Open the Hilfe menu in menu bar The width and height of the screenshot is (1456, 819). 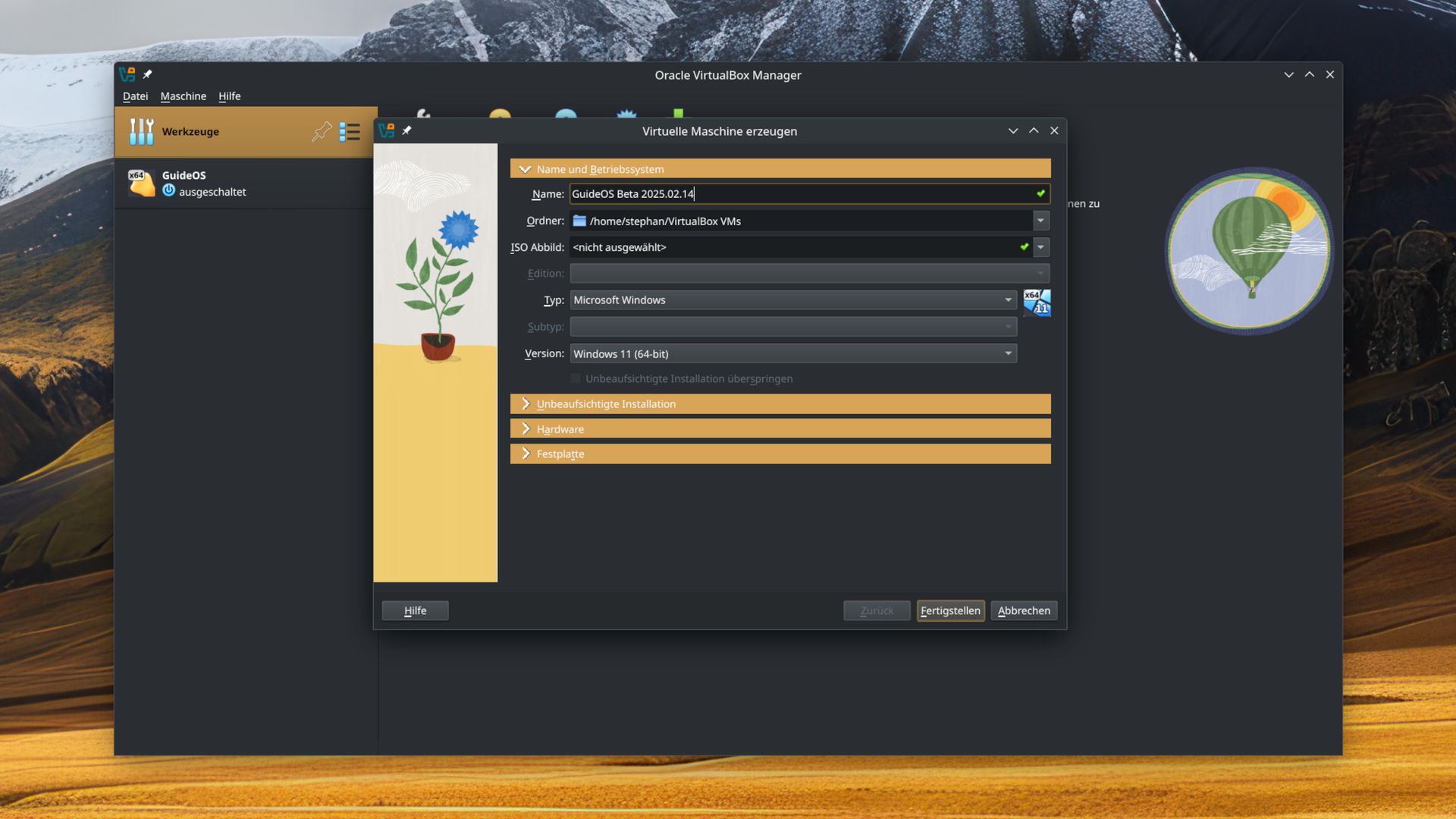point(230,96)
